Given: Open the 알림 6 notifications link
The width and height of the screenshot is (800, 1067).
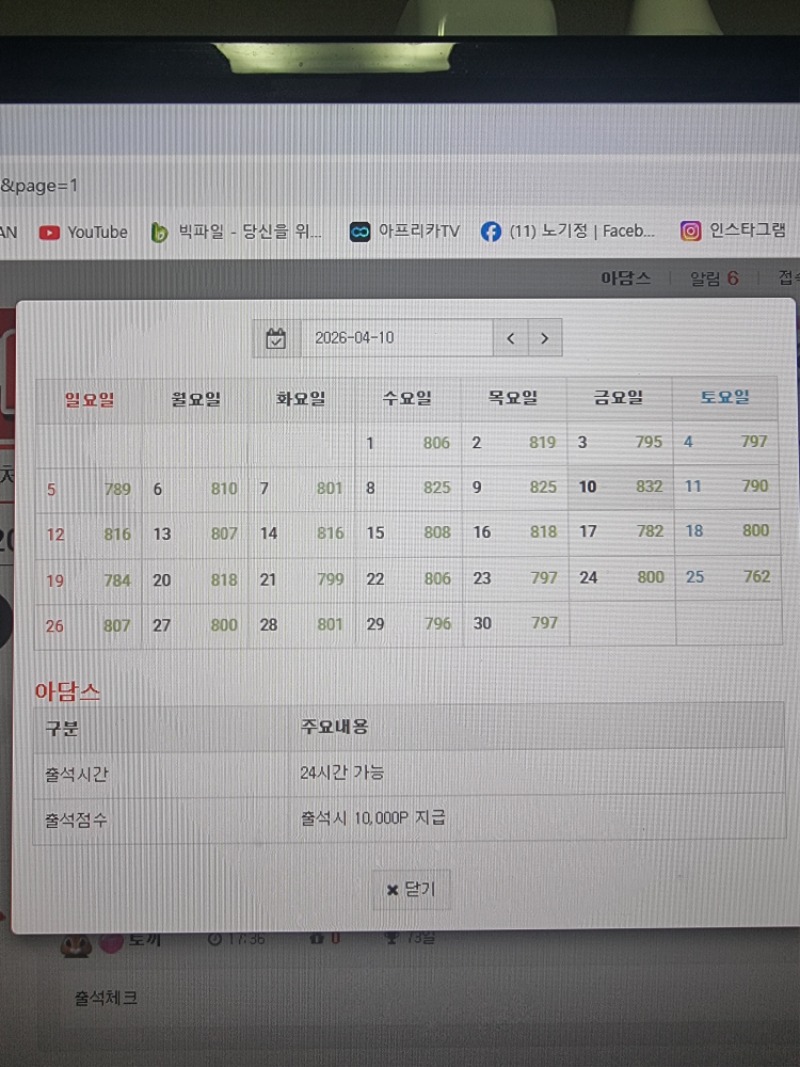Looking at the screenshot, I should click(x=711, y=278).
